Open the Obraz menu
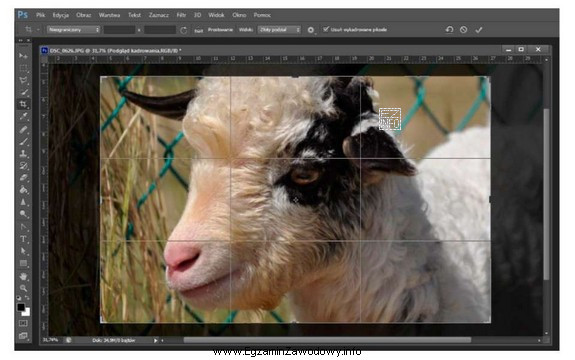The image size is (575, 360). [84, 15]
